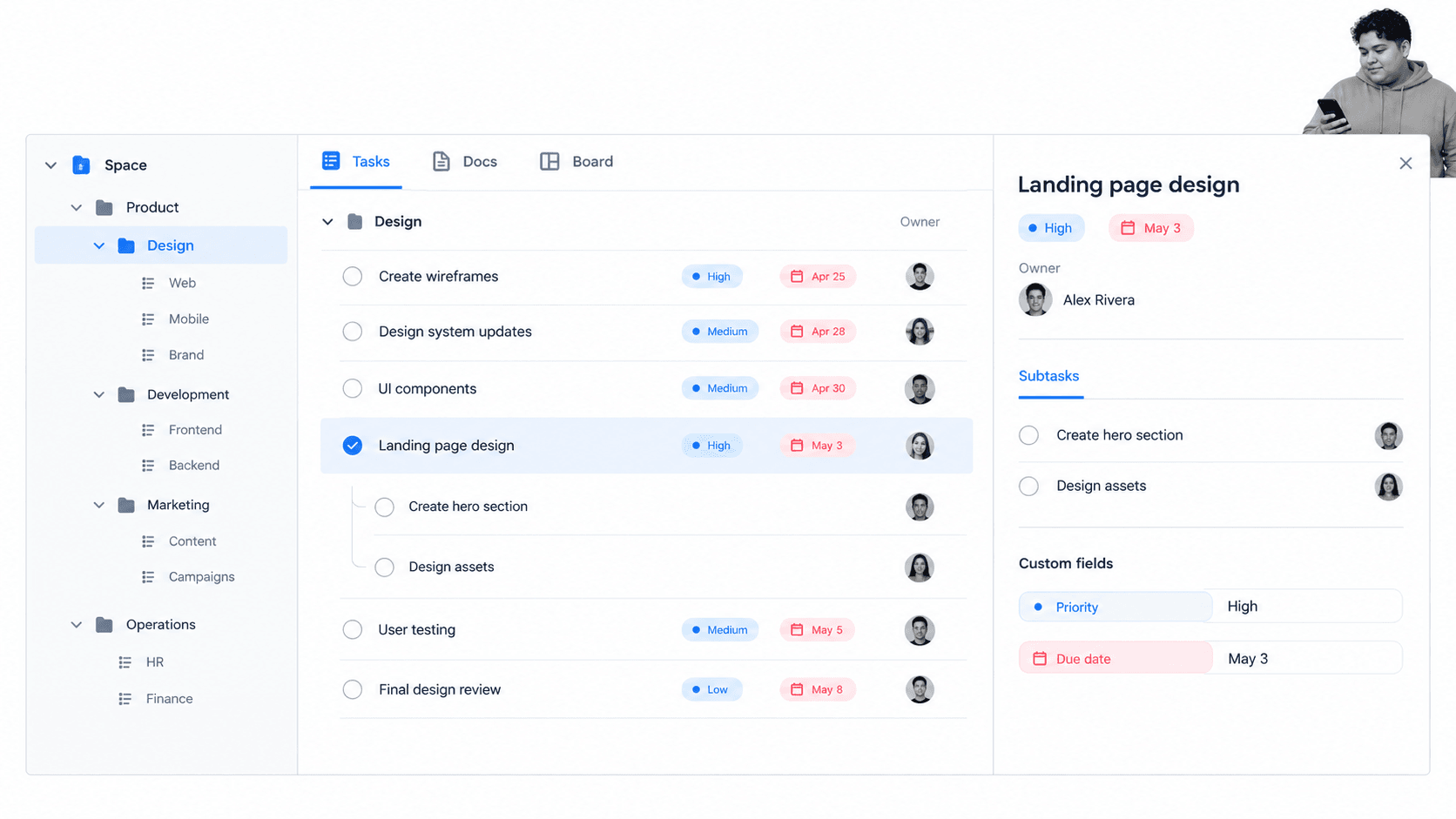Collapse the Development folder chevron
This screenshot has height=819, width=1456.
coord(99,395)
